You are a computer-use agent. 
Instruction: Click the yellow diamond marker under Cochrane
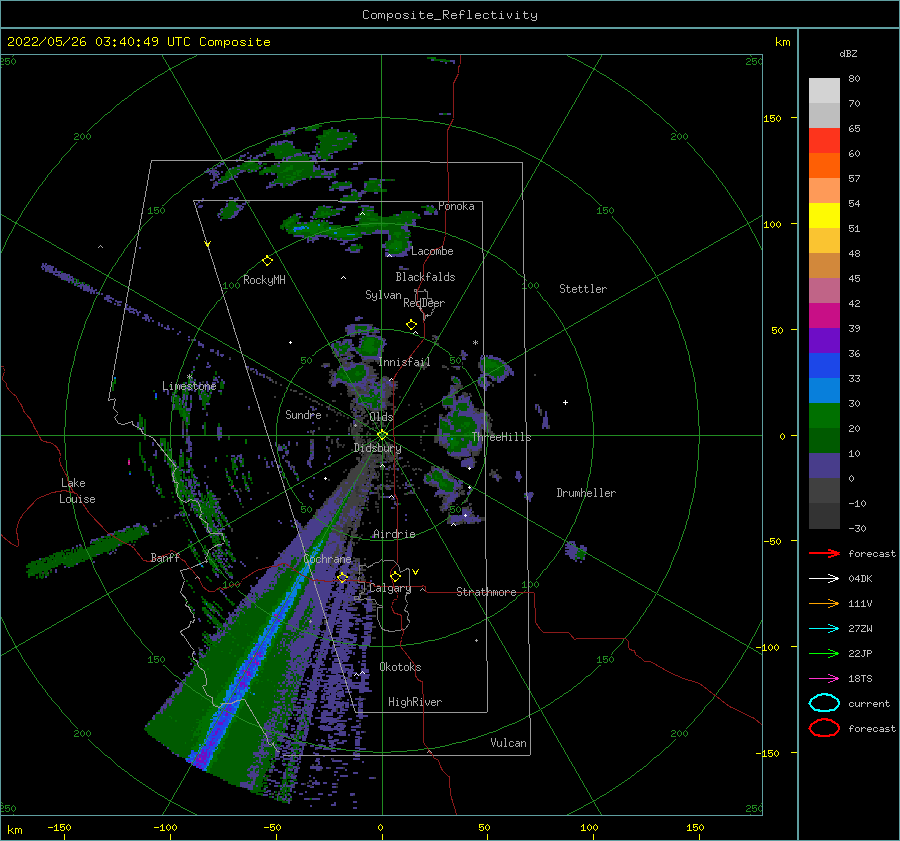(342, 577)
